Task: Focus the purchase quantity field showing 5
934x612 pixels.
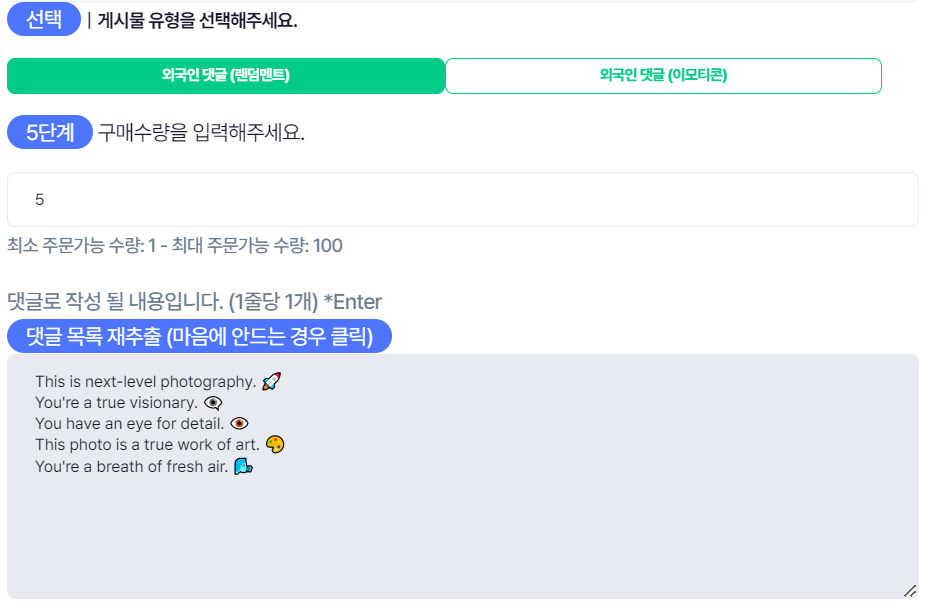Action: pos(463,200)
